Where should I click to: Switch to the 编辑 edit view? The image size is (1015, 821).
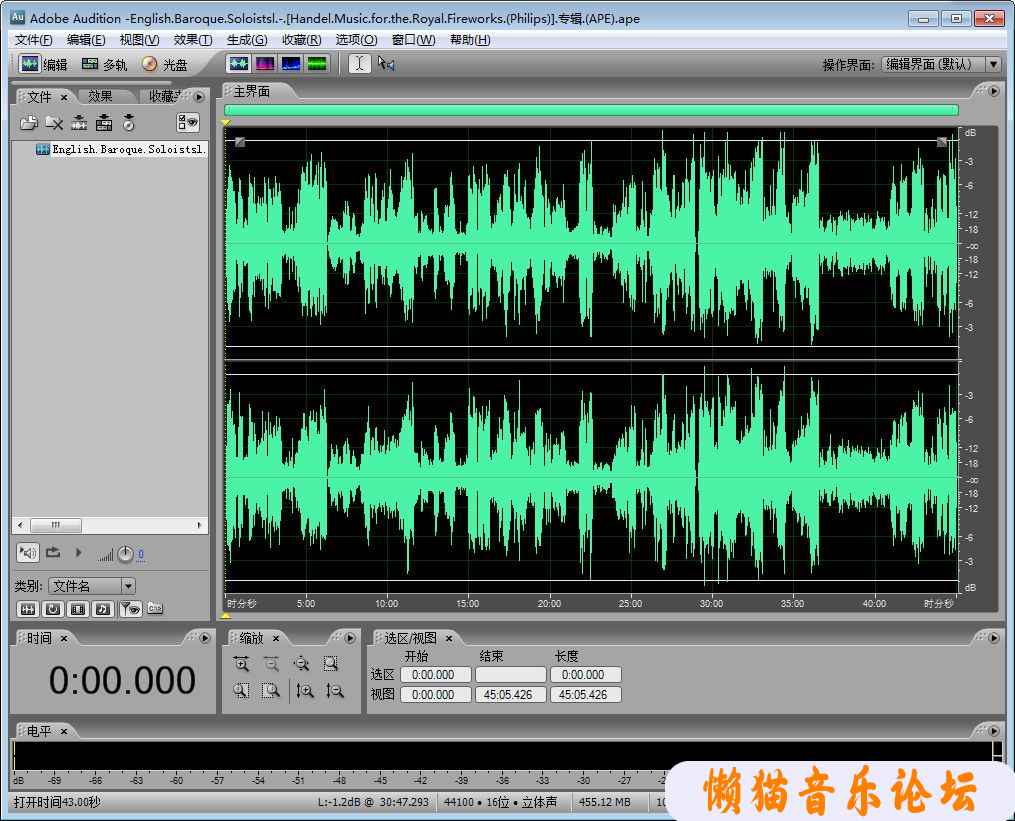(43, 64)
